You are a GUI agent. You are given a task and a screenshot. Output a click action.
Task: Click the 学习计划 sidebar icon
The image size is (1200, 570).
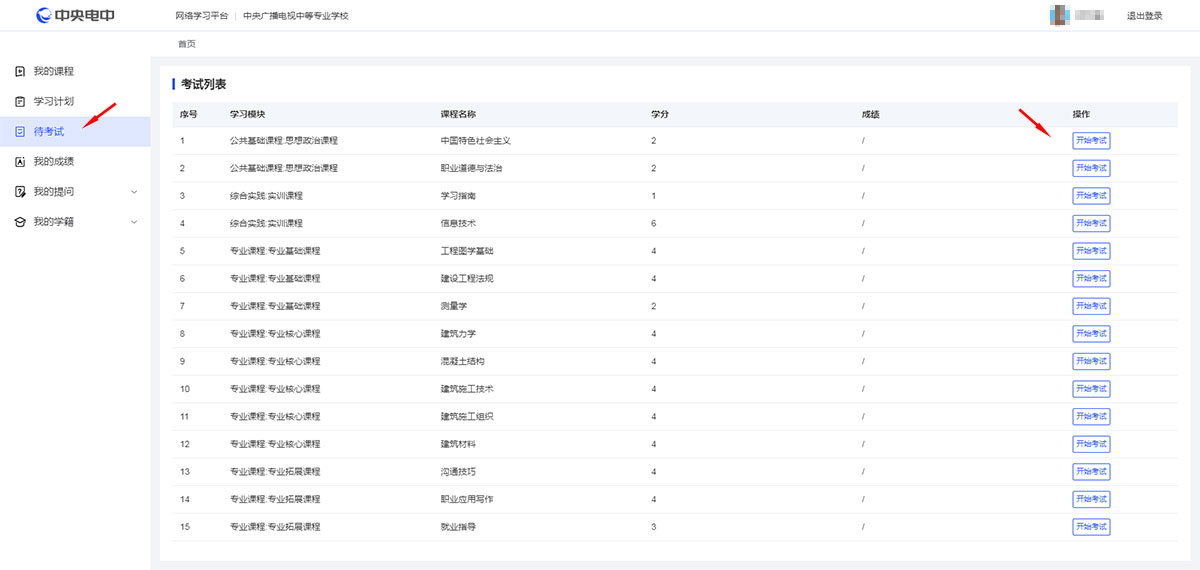tap(20, 101)
